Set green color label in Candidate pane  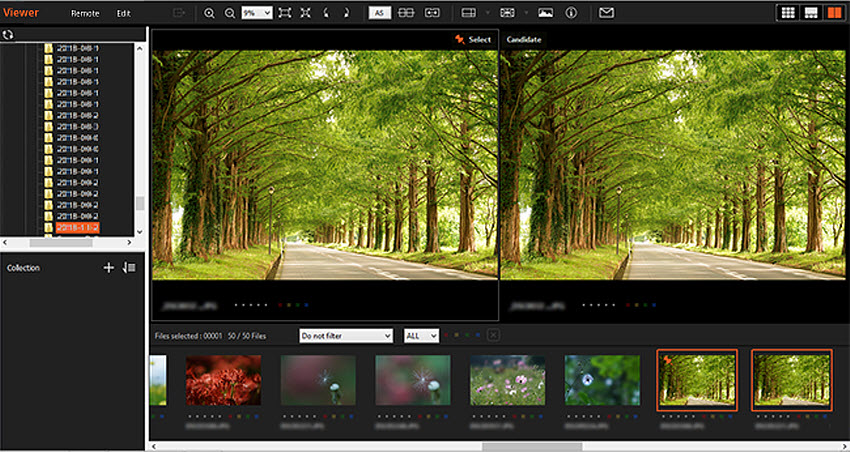tap(646, 305)
